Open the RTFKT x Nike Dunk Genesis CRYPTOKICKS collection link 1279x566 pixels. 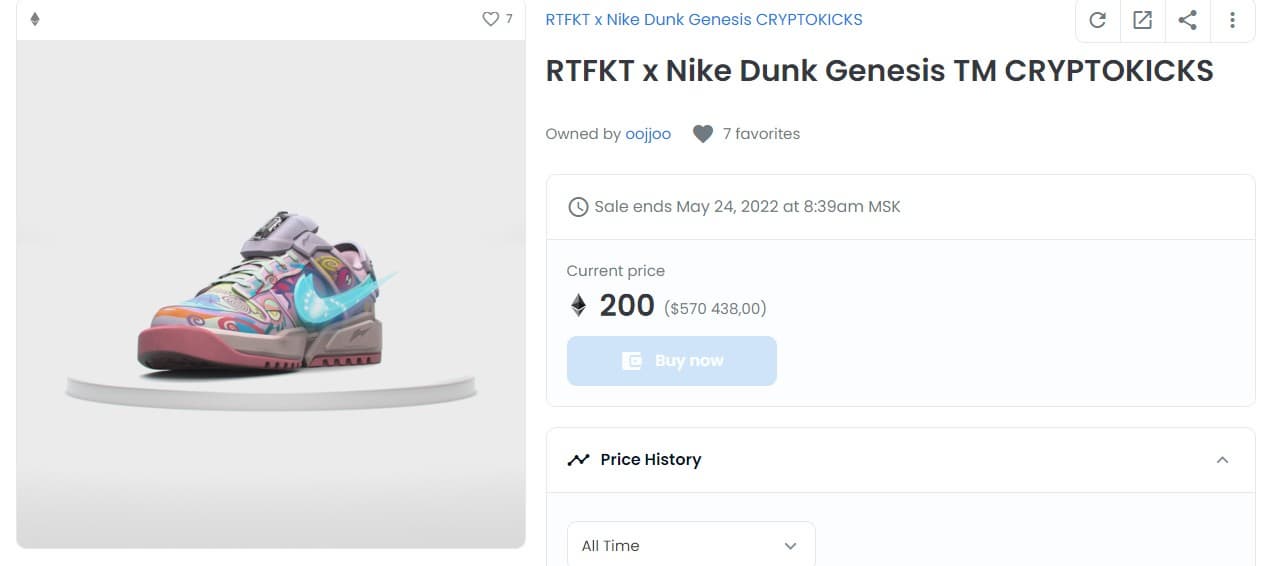click(x=703, y=19)
